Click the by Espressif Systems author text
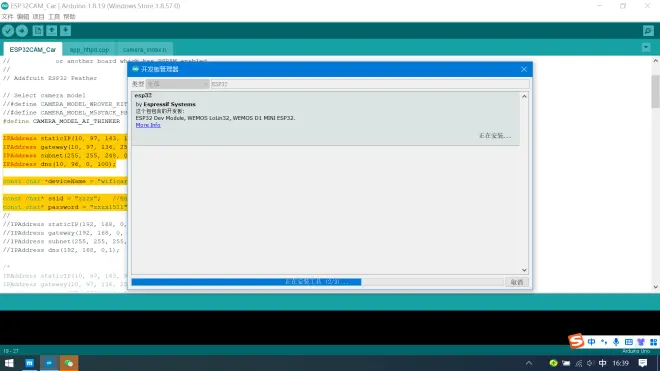660x371 pixels. pos(165,104)
